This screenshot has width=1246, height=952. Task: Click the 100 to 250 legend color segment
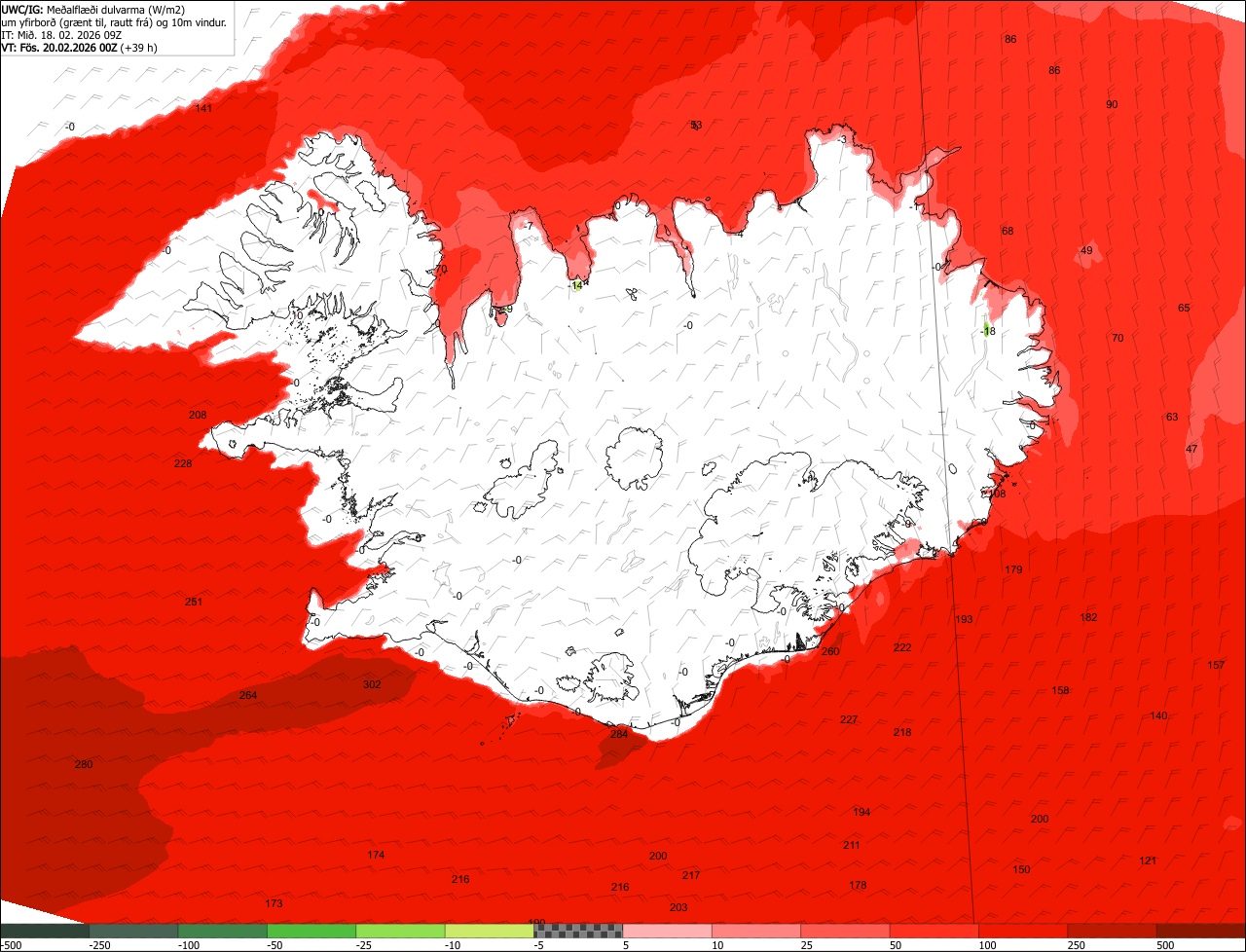coord(1023,931)
